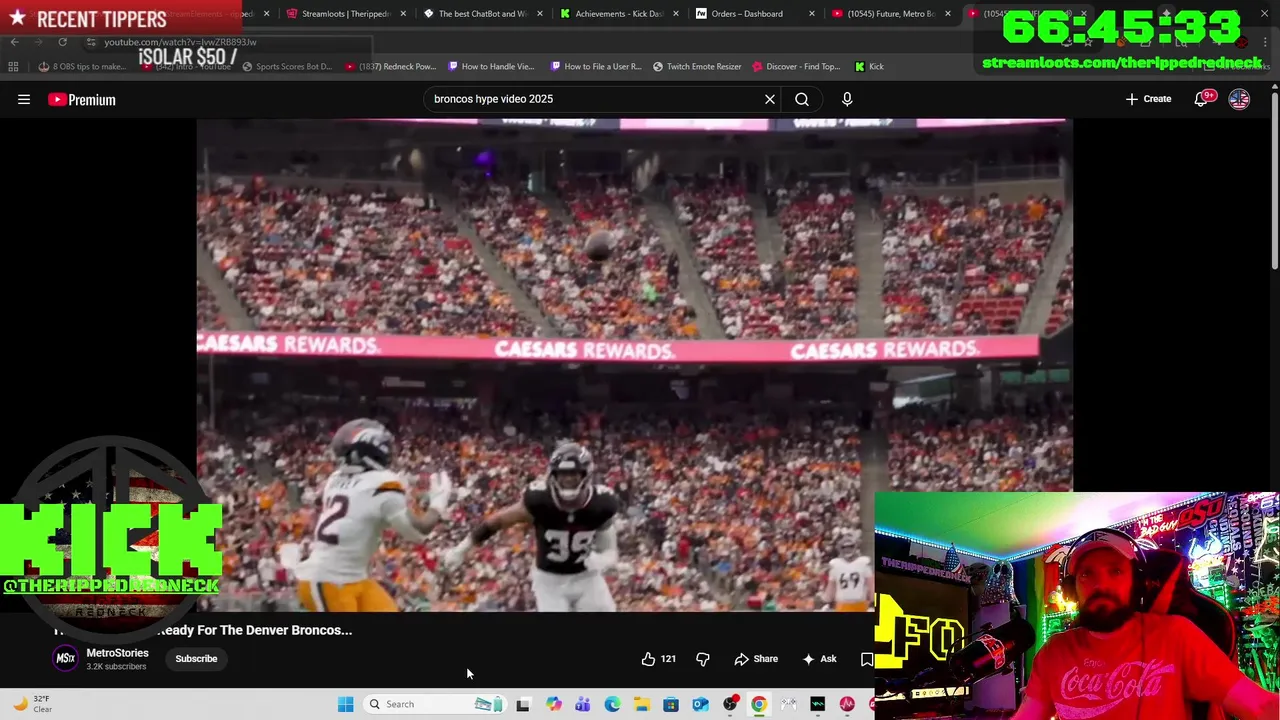Open the How to Handle Vie... bookmark
Image resolution: width=1280 pixels, height=720 pixels.
coord(491,66)
